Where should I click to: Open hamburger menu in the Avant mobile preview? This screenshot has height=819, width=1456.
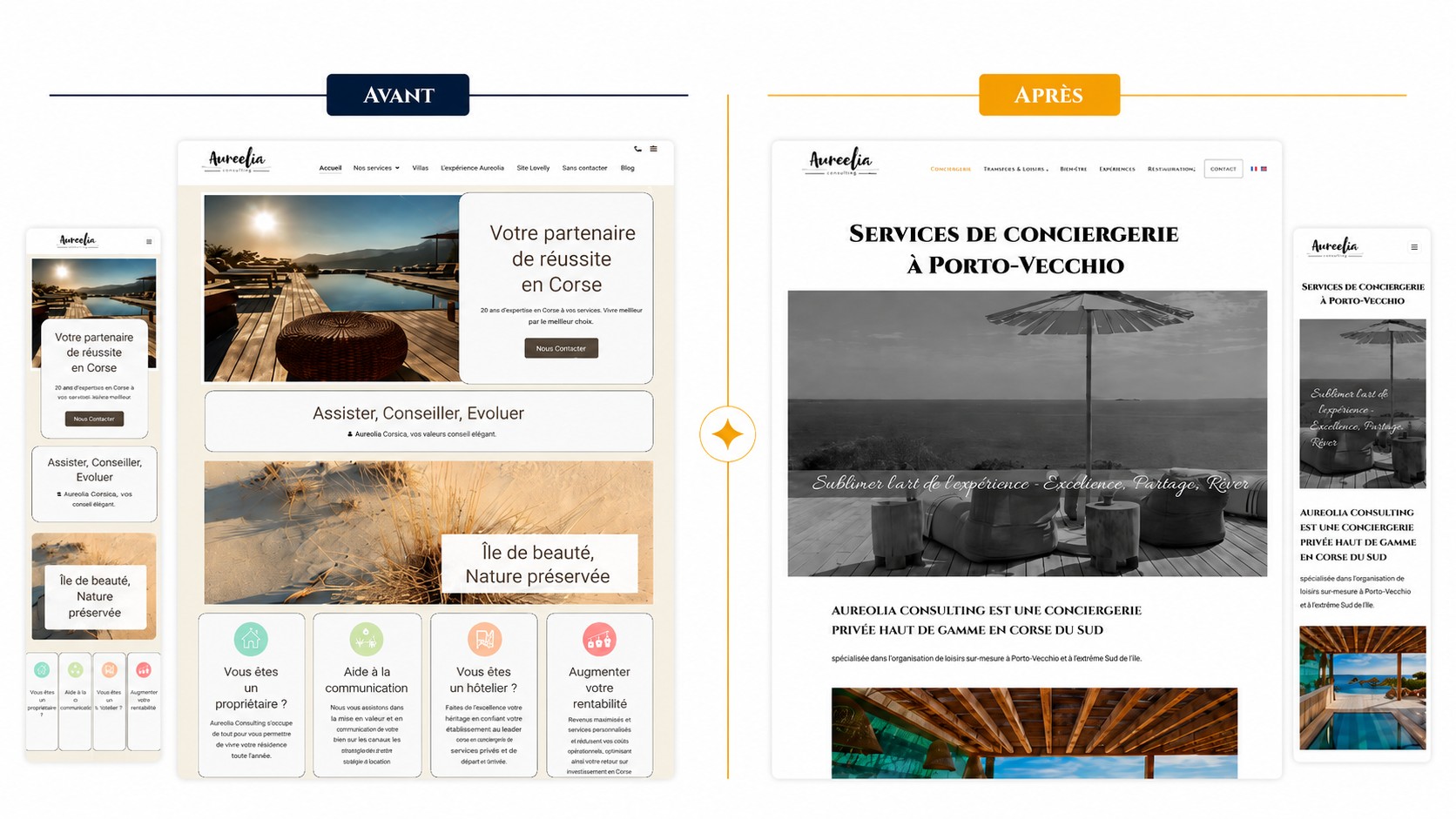(149, 242)
